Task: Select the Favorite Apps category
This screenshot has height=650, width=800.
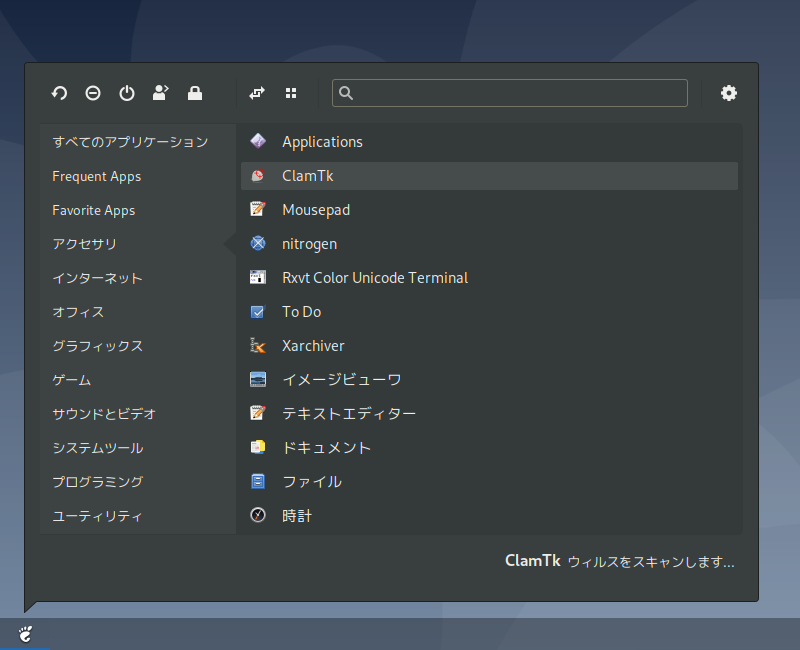Action: pyautogui.click(x=138, y=210)
